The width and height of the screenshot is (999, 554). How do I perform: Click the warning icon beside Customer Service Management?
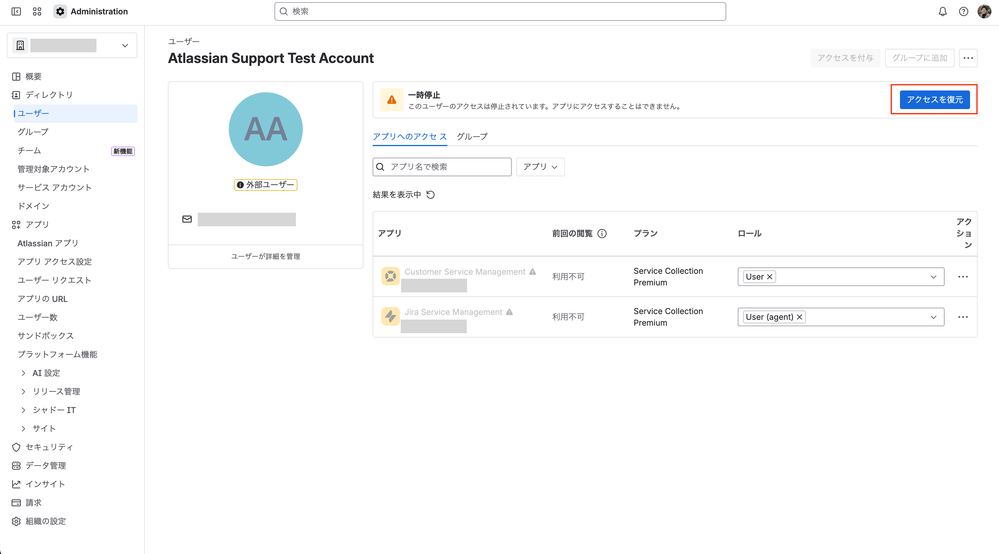(x=533, y=272)
